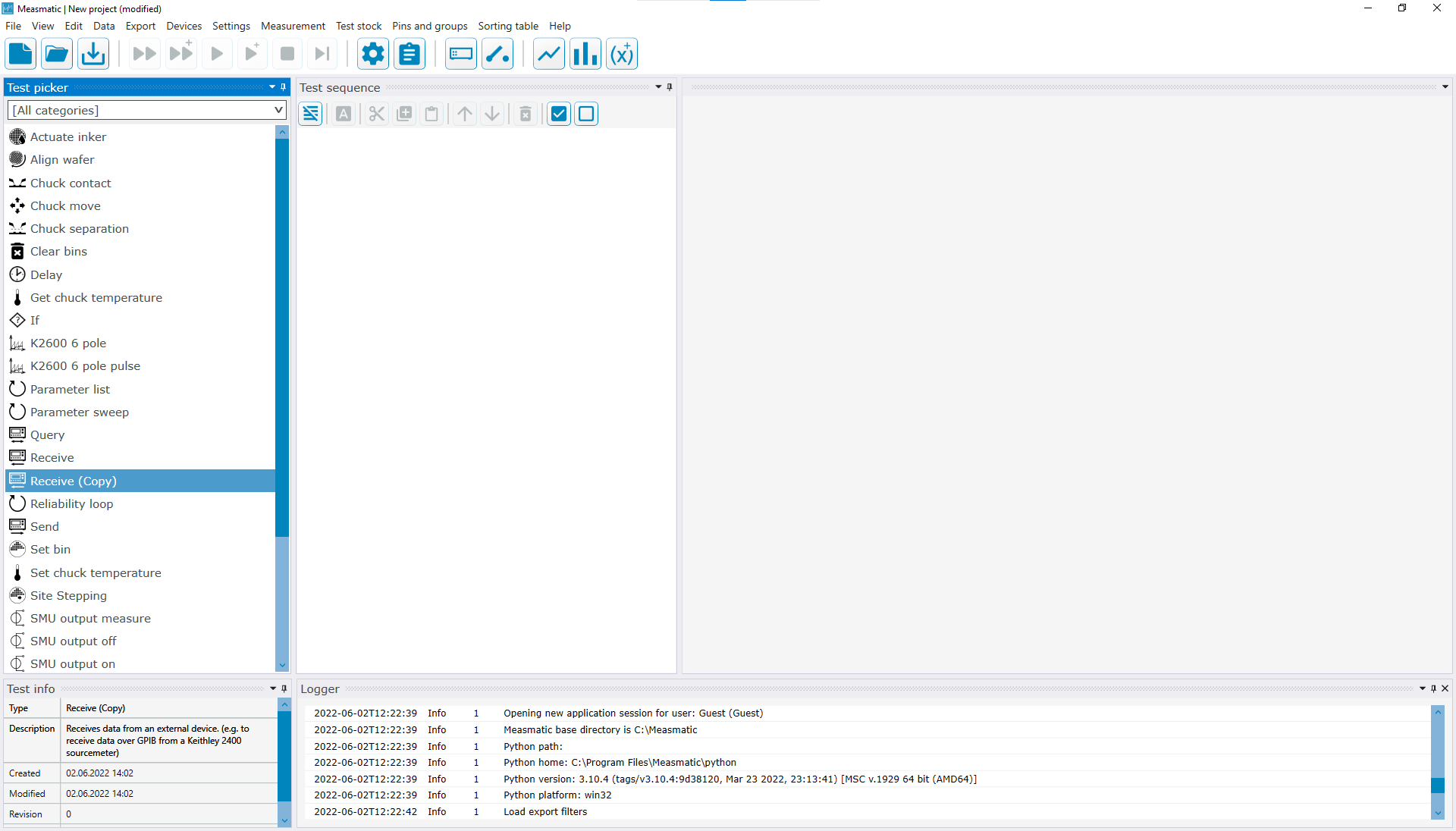Expand Test sequence panel options arrow
Image resolution: width=1456 pixels, height=831 pixels.
[658, 87]
